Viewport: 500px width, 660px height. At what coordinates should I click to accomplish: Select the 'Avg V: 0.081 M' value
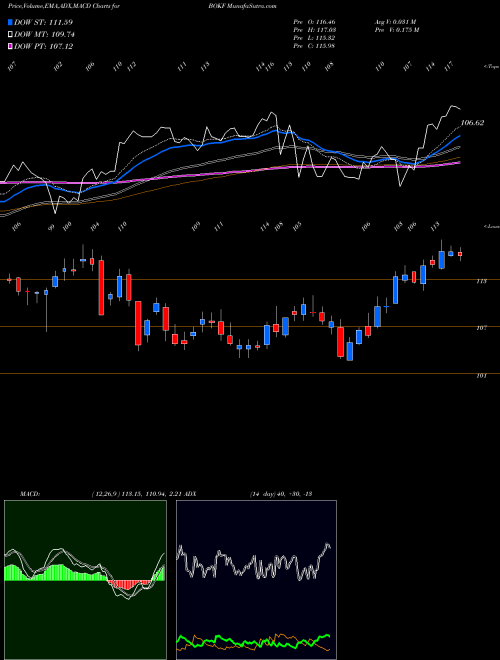click(395, 22)
